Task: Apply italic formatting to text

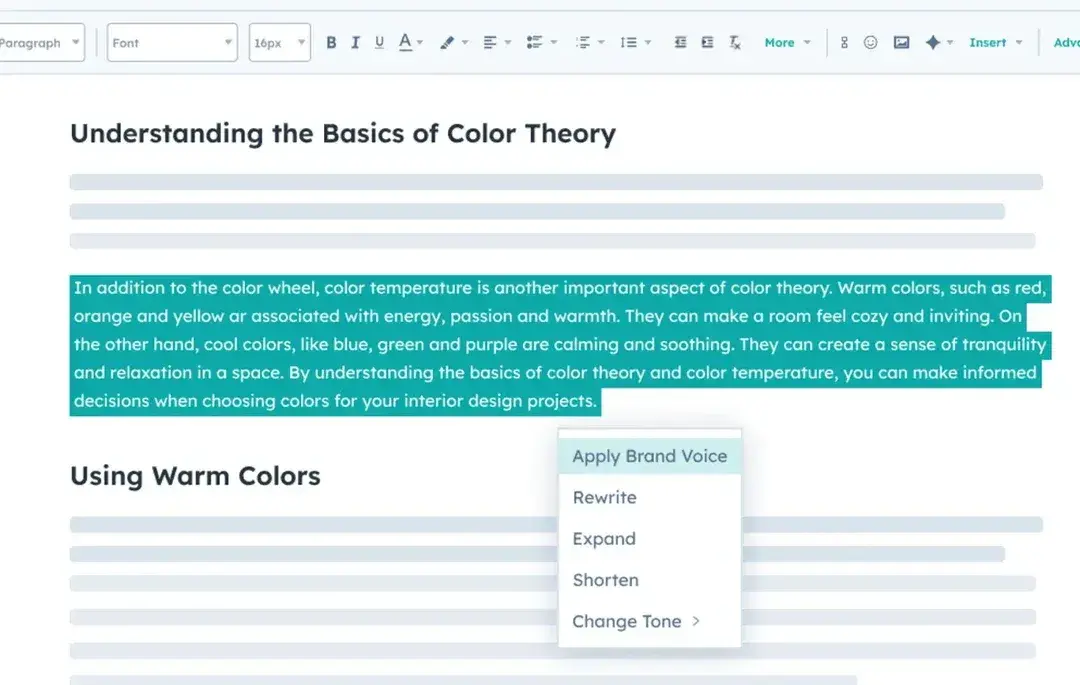Action: tap(355, 42)
